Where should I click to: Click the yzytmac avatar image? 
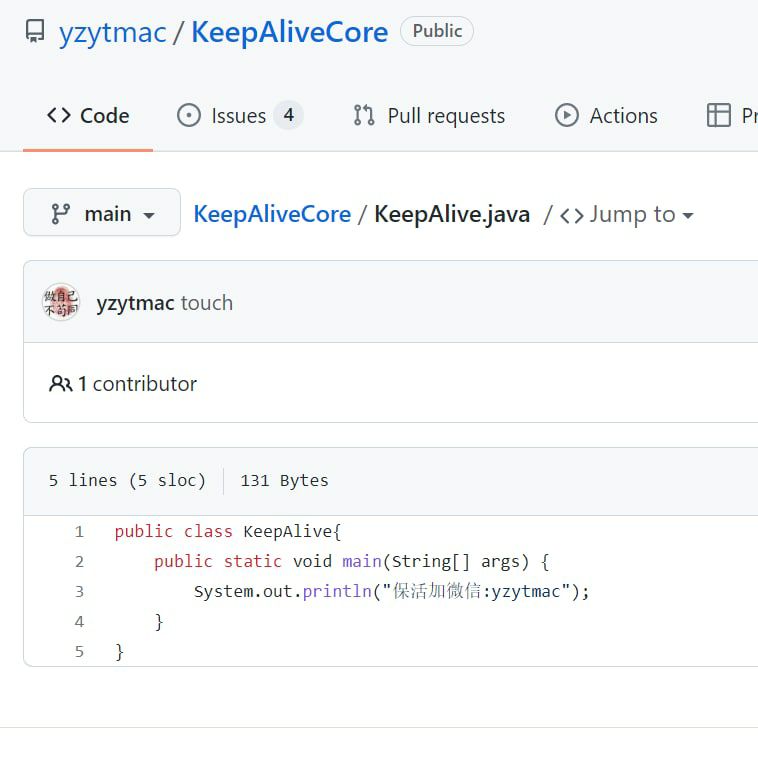point(60,302)
